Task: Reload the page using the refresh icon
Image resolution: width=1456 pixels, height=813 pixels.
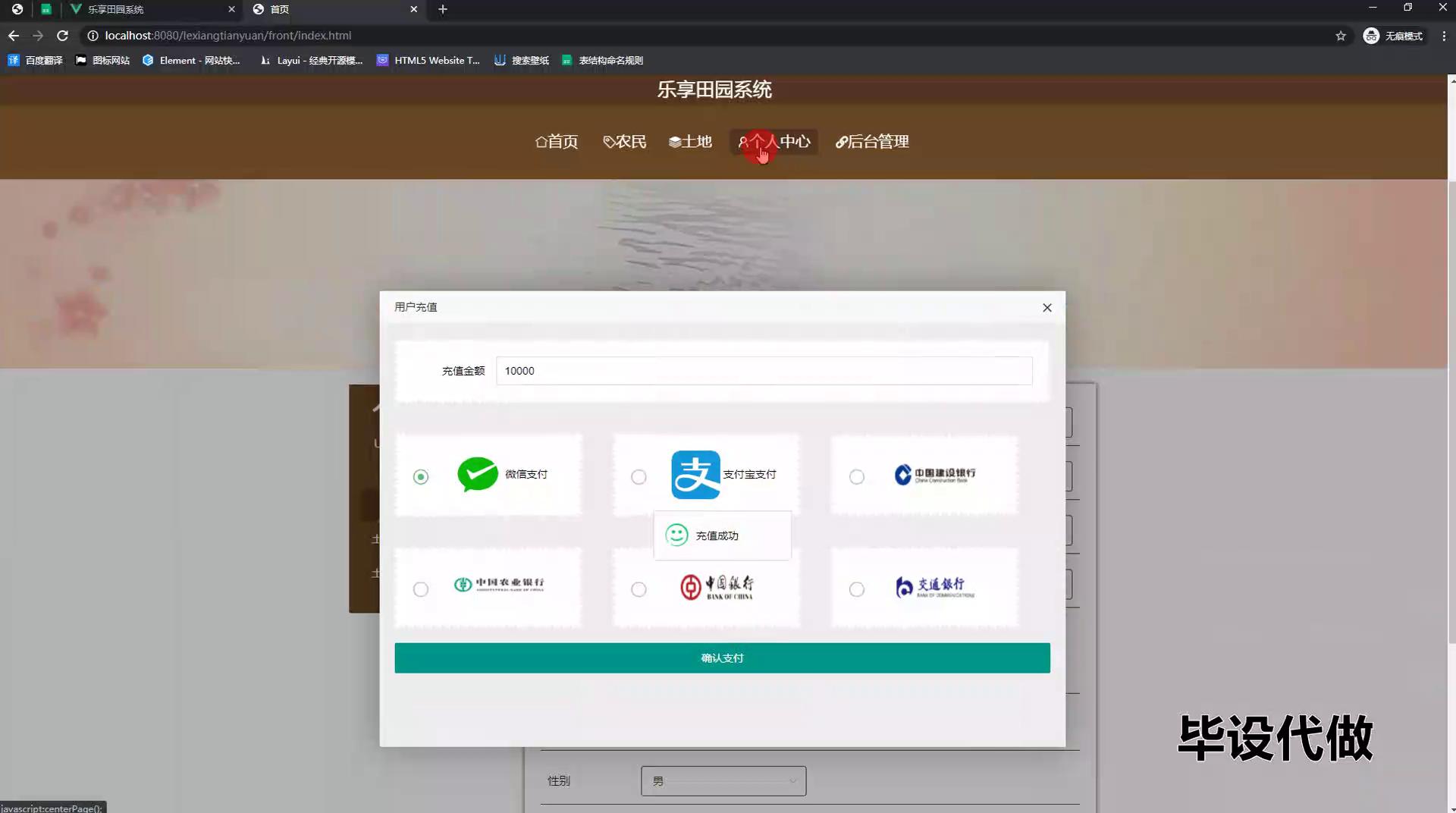Action: (63, 36)
